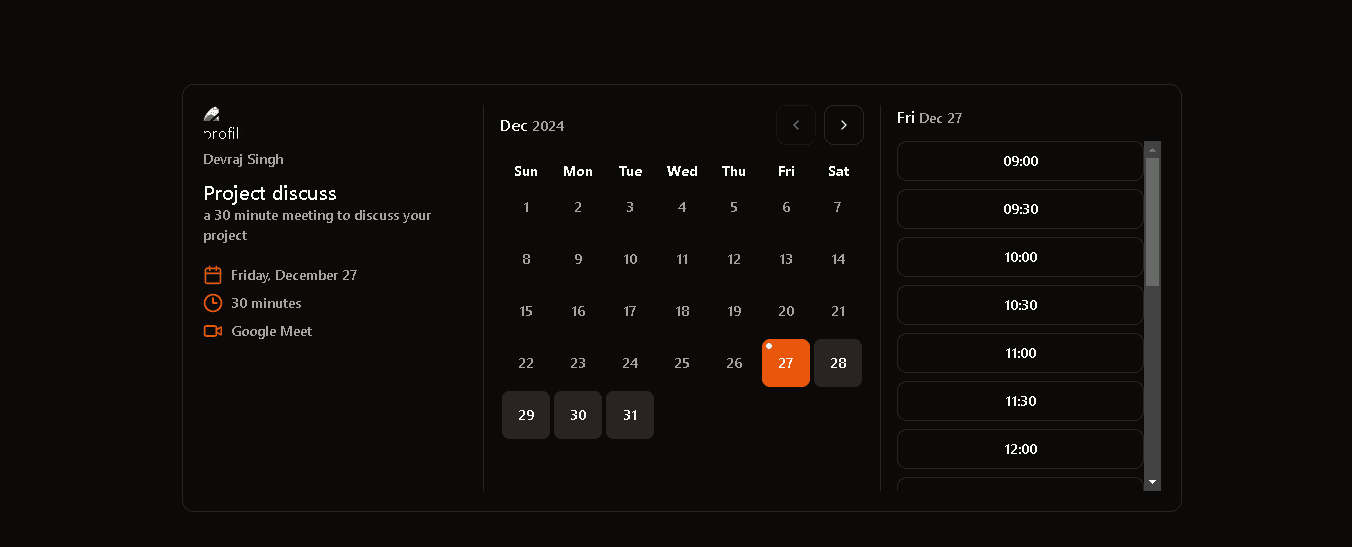This screenshot has height=547, width=1352.
Task: Select the 10:30 time slot
Action: [x=1020, y=305]
